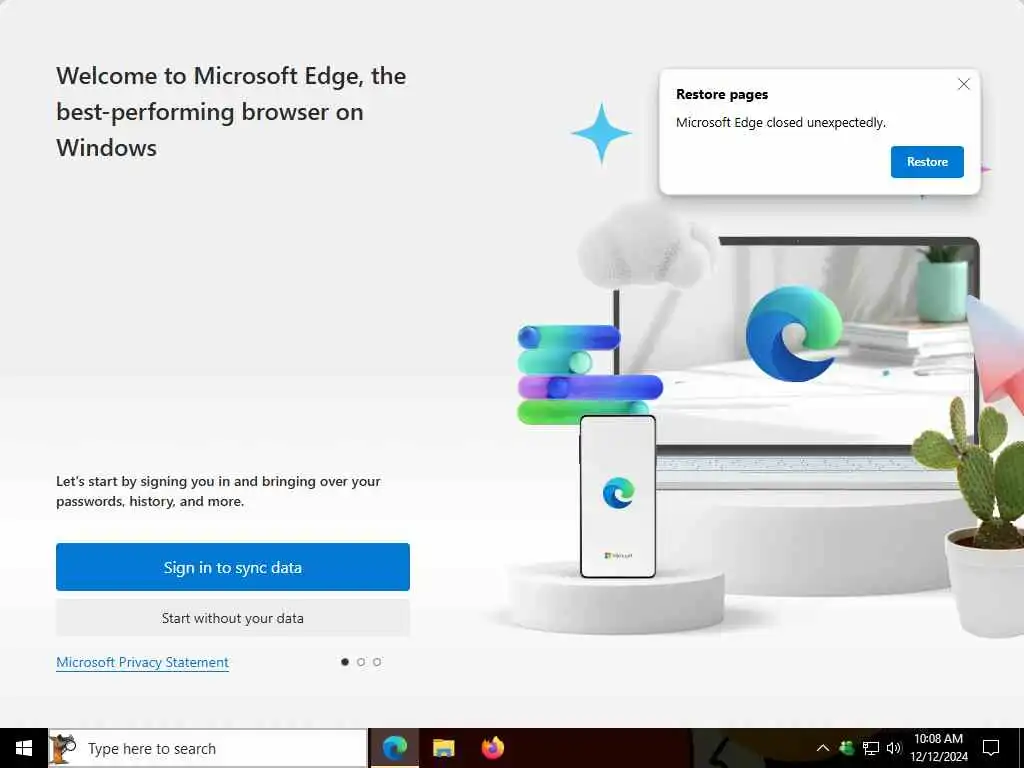
Task: Click the Sign in to sync data button
Action: 232,567
